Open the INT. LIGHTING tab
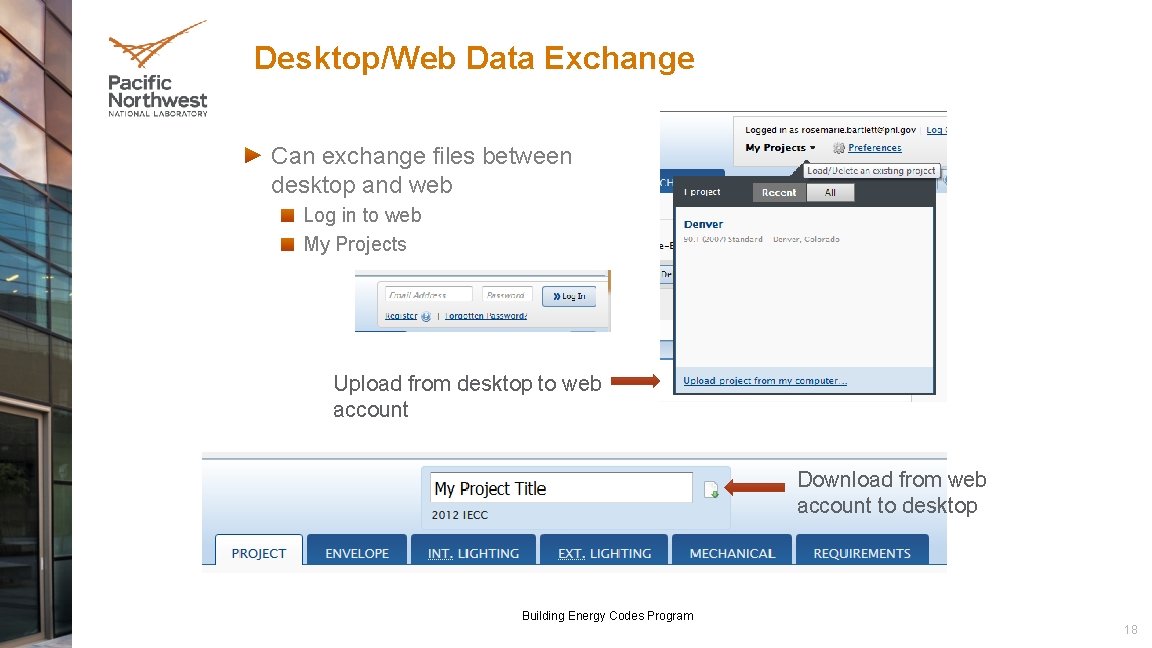 click(474, 552)
